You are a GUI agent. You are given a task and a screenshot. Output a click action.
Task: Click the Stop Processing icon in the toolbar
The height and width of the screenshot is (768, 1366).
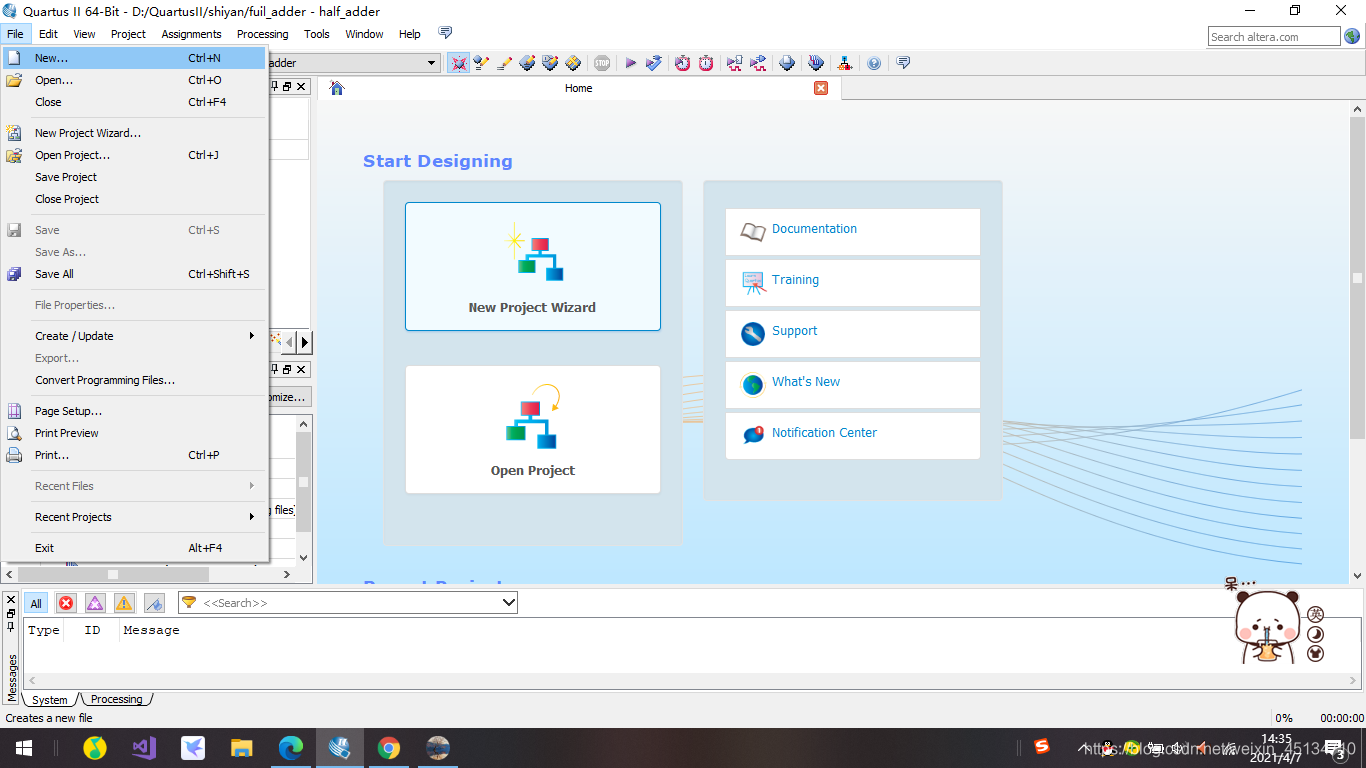point(602,63)
